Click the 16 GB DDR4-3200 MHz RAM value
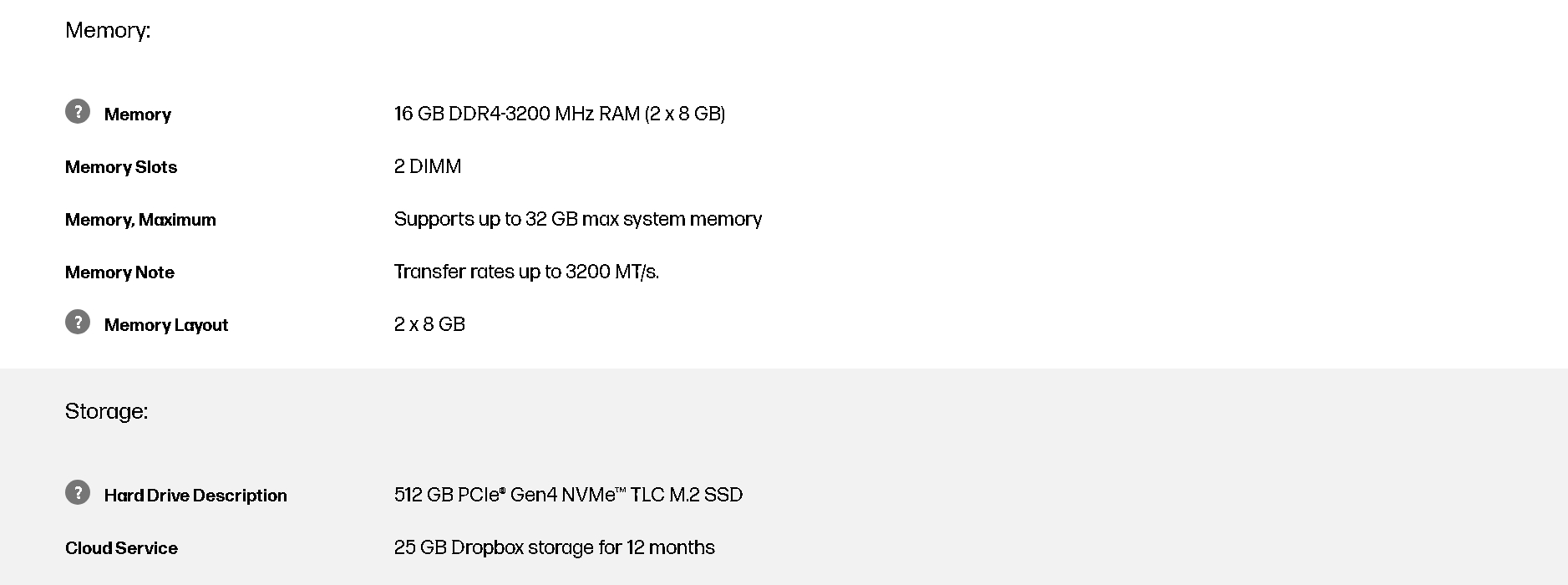1568x585 pixels. click(559, 114)
